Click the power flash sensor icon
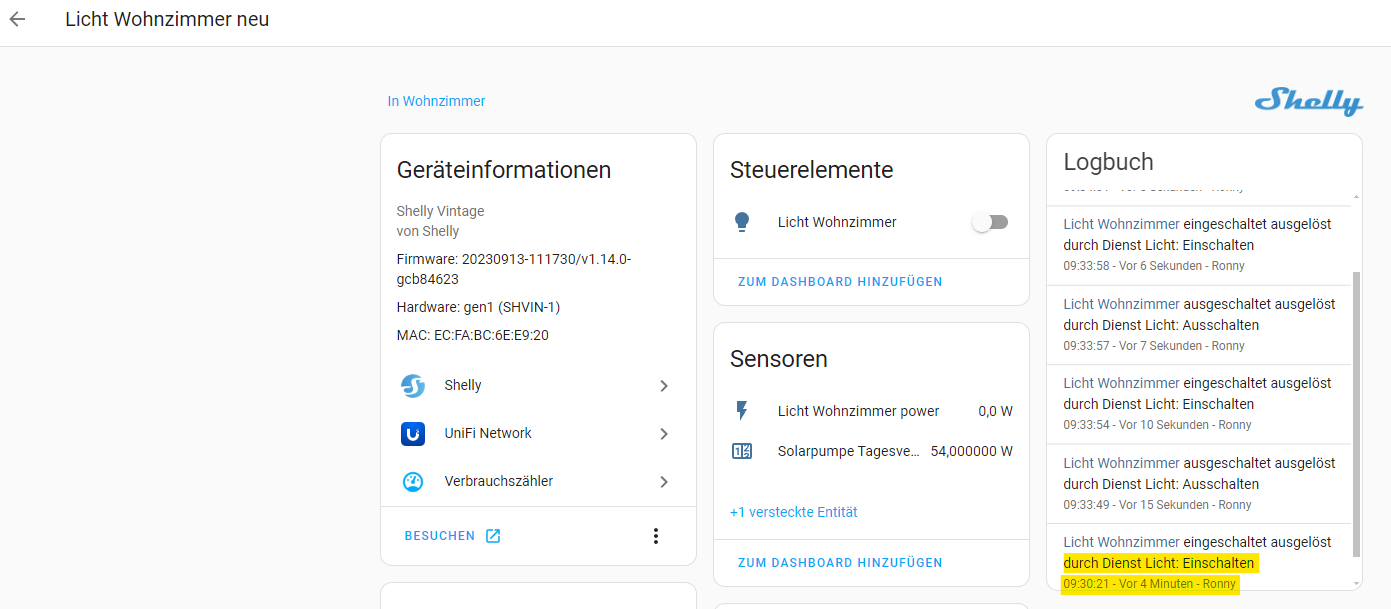The width and height of the screenshot is (1391, 609). point(742,411)
